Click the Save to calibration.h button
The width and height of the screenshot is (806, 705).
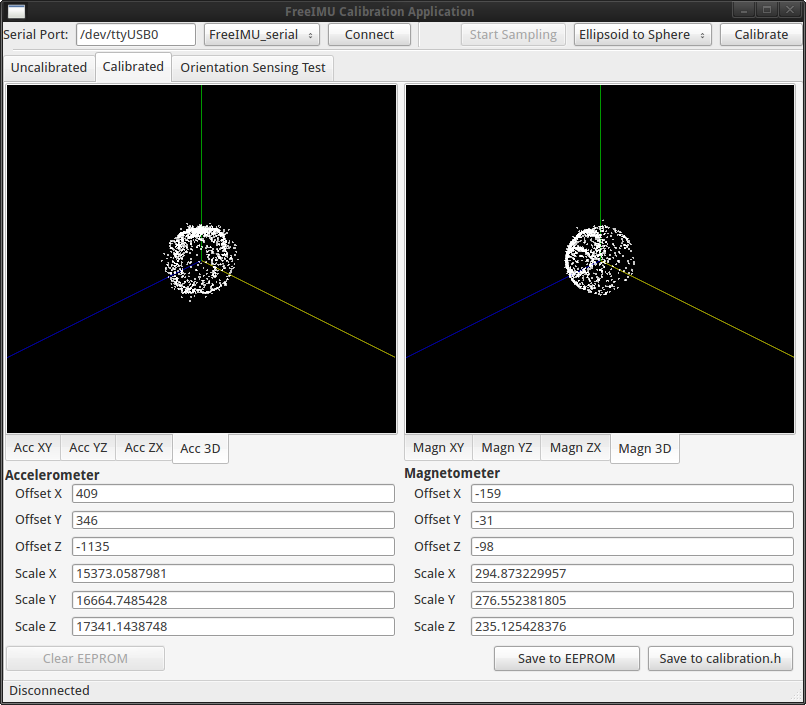[720, 658]
